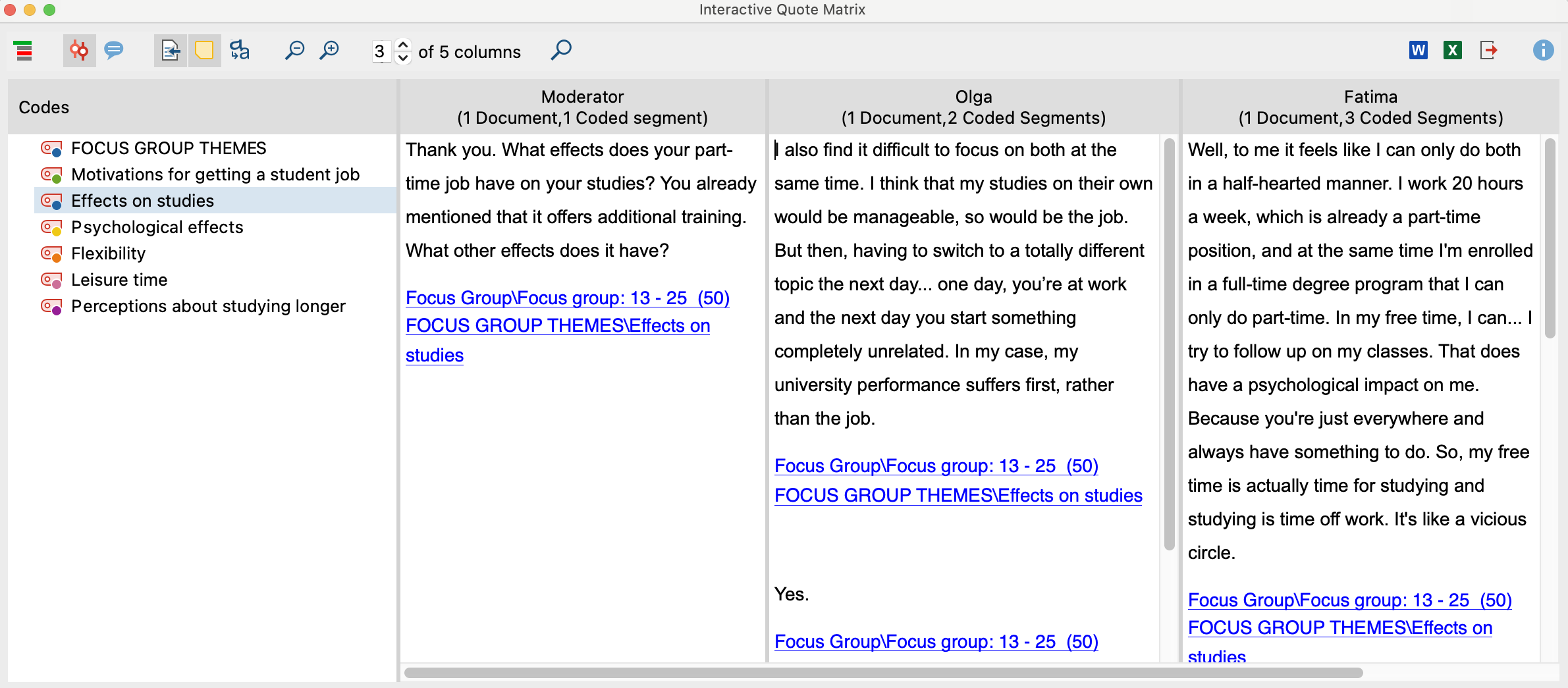Click the speech bubble comments icon

pos(114,50)
